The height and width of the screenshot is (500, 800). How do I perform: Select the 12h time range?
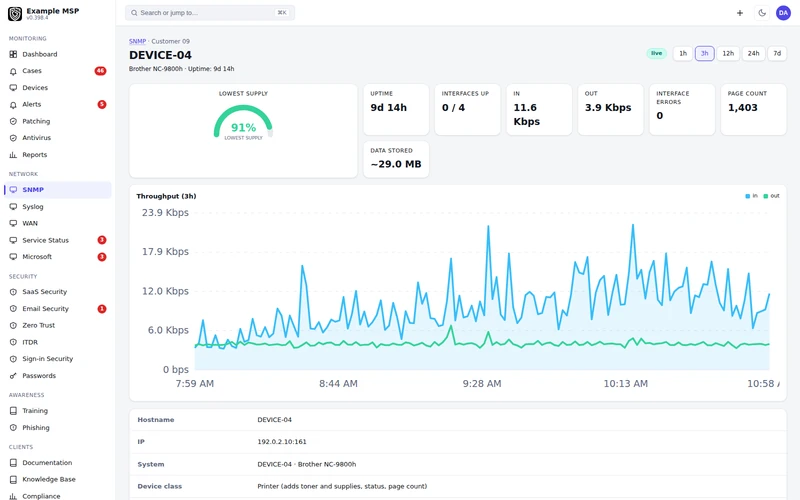point(728,53)
